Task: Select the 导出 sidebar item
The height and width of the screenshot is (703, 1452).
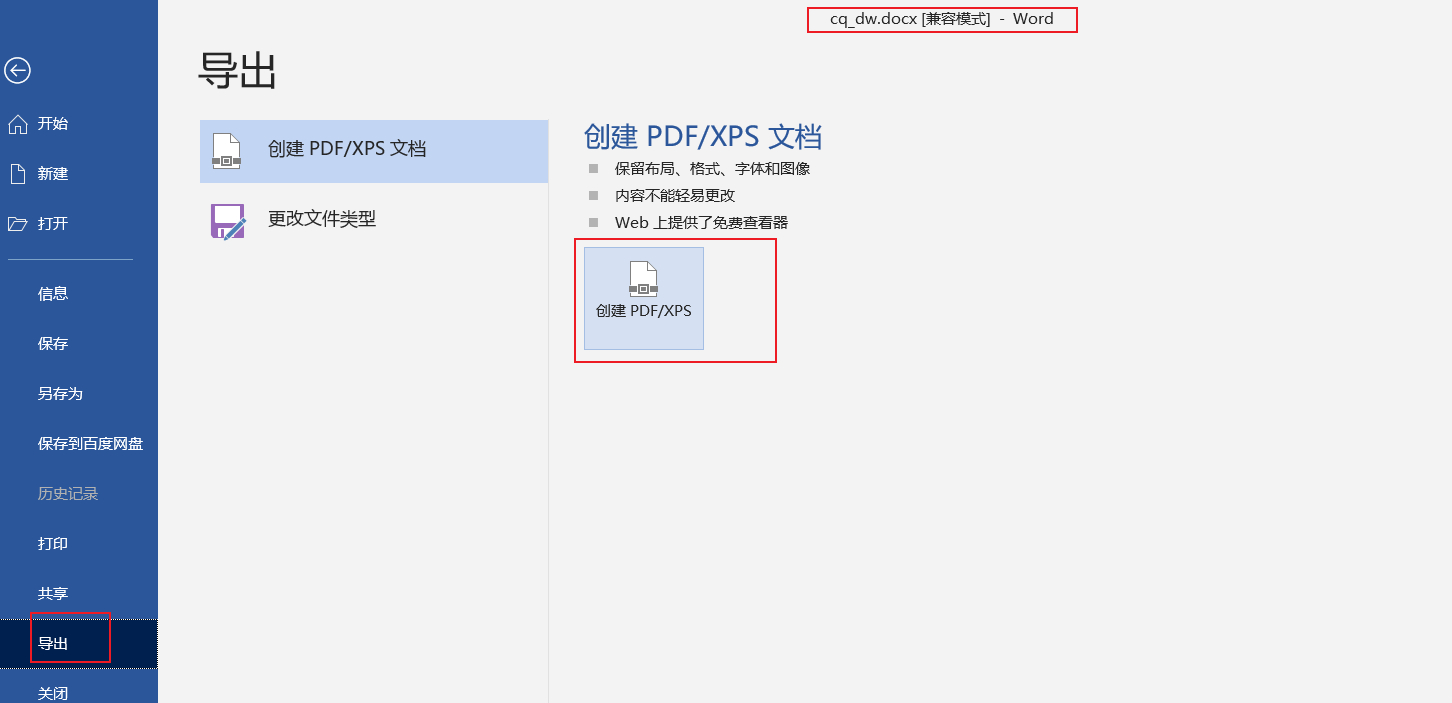Action: tap(79, 644)
